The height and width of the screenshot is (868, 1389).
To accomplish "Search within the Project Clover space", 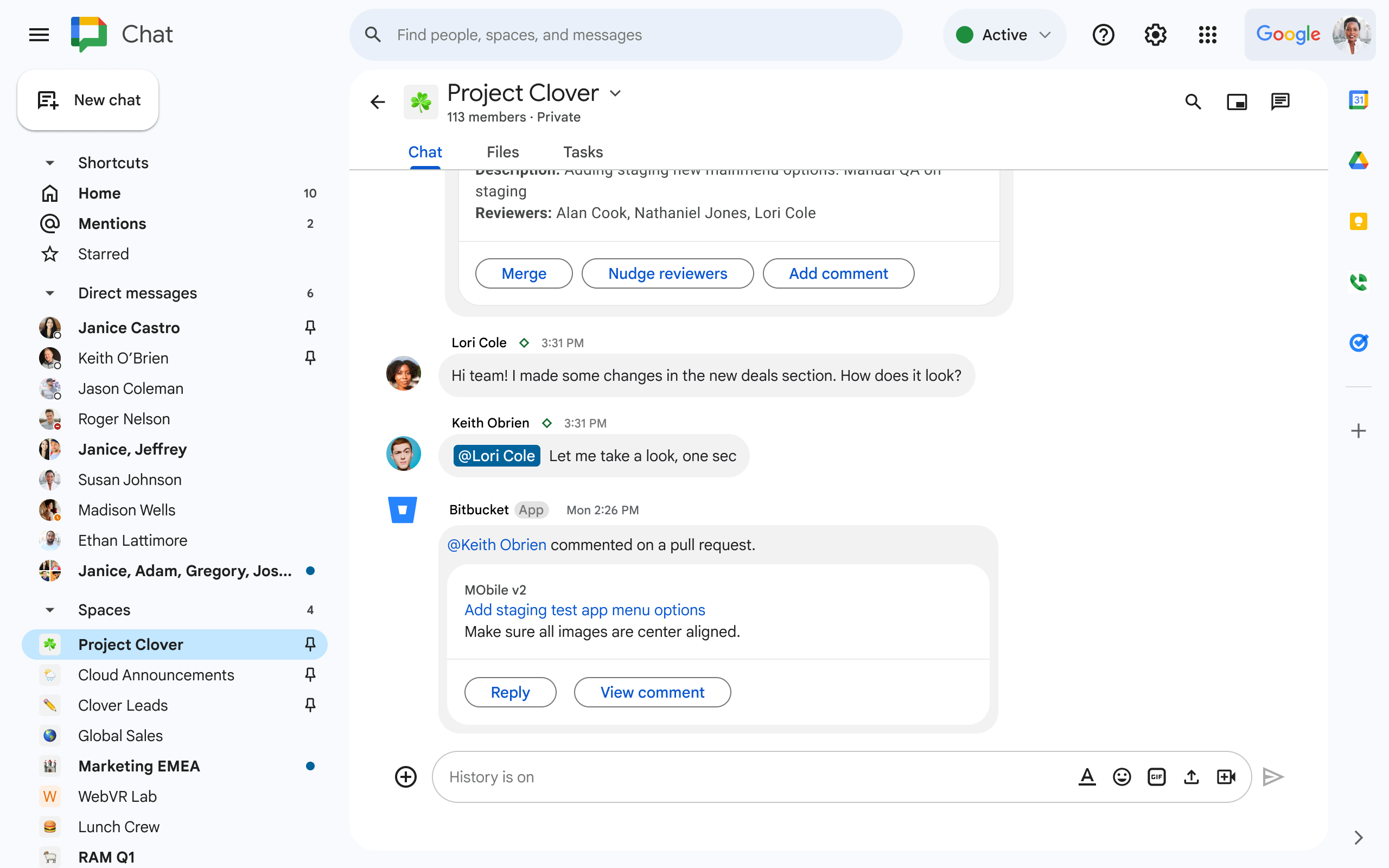I will click(1193, 101).
